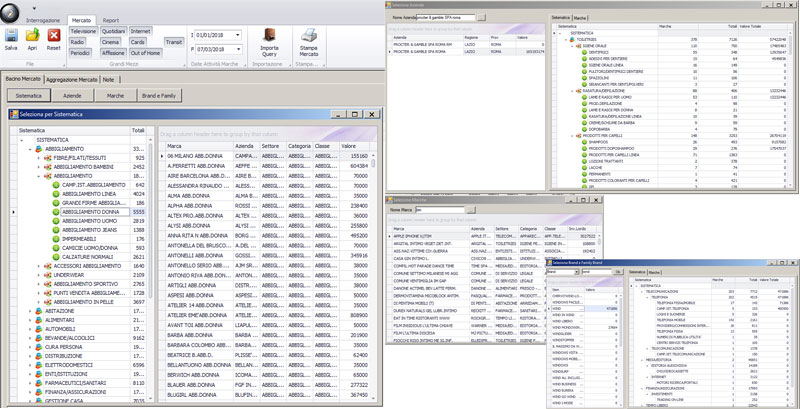Screen dimensions: 800x409
Task: Switch to the Report ribbon tab
Action: (111, 19)
